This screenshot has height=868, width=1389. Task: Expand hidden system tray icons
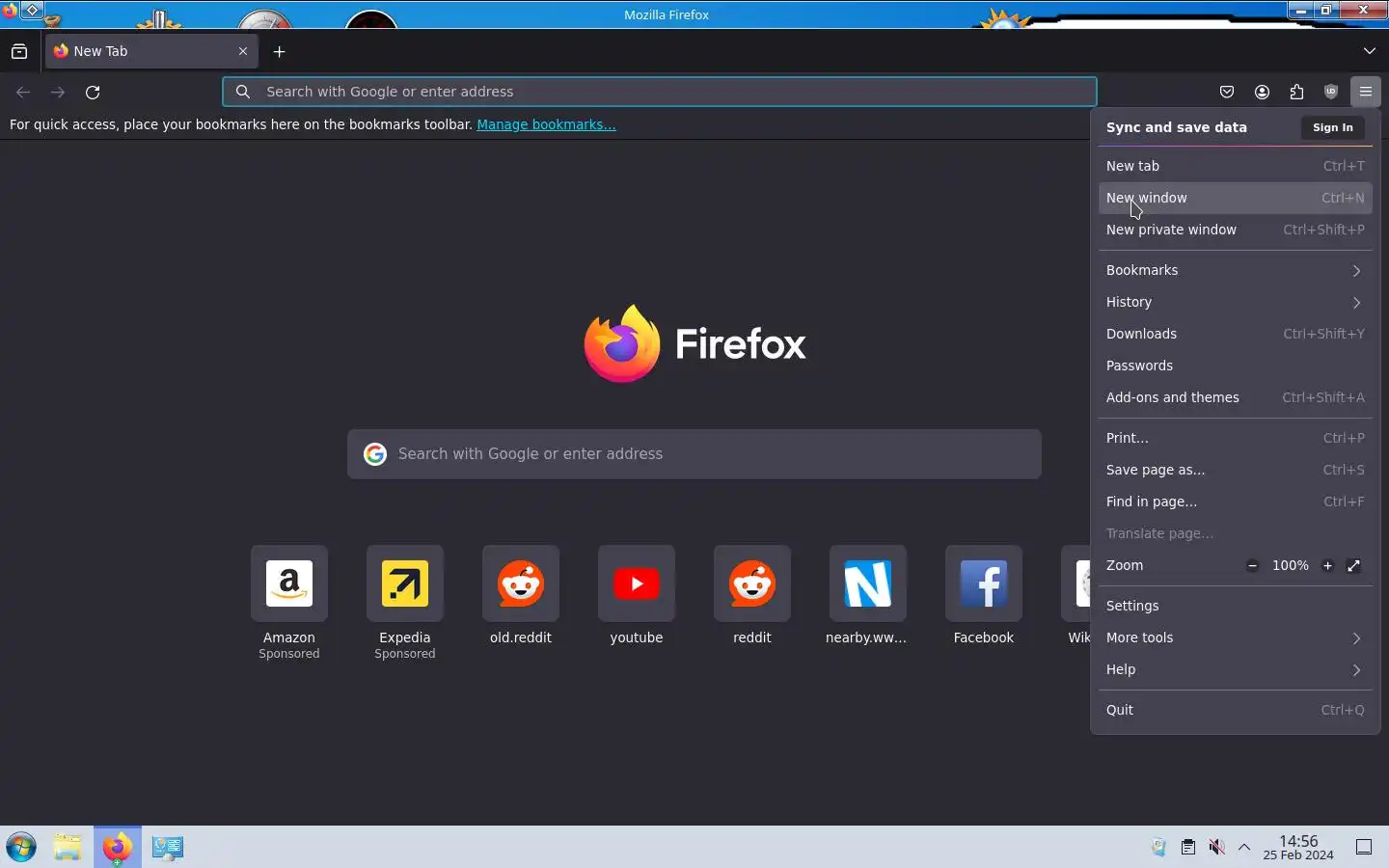[1244, 847]
